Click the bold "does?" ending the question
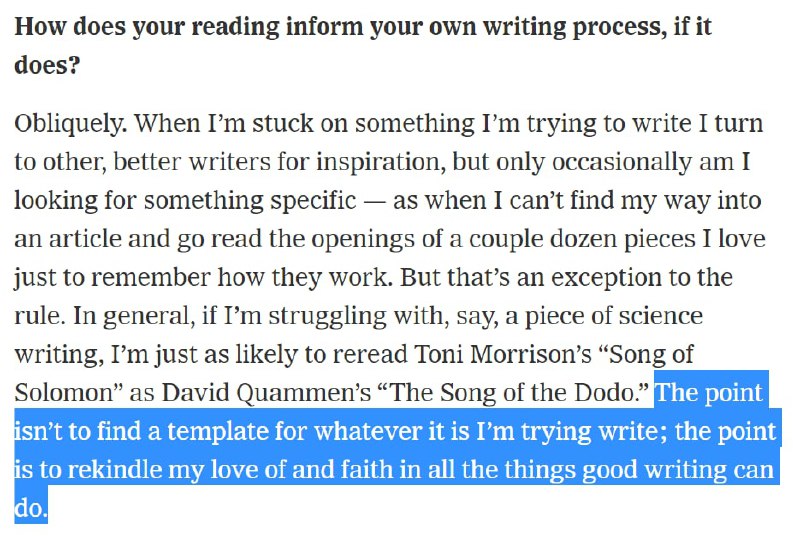The image size is (800, 540). click(47, 65)
